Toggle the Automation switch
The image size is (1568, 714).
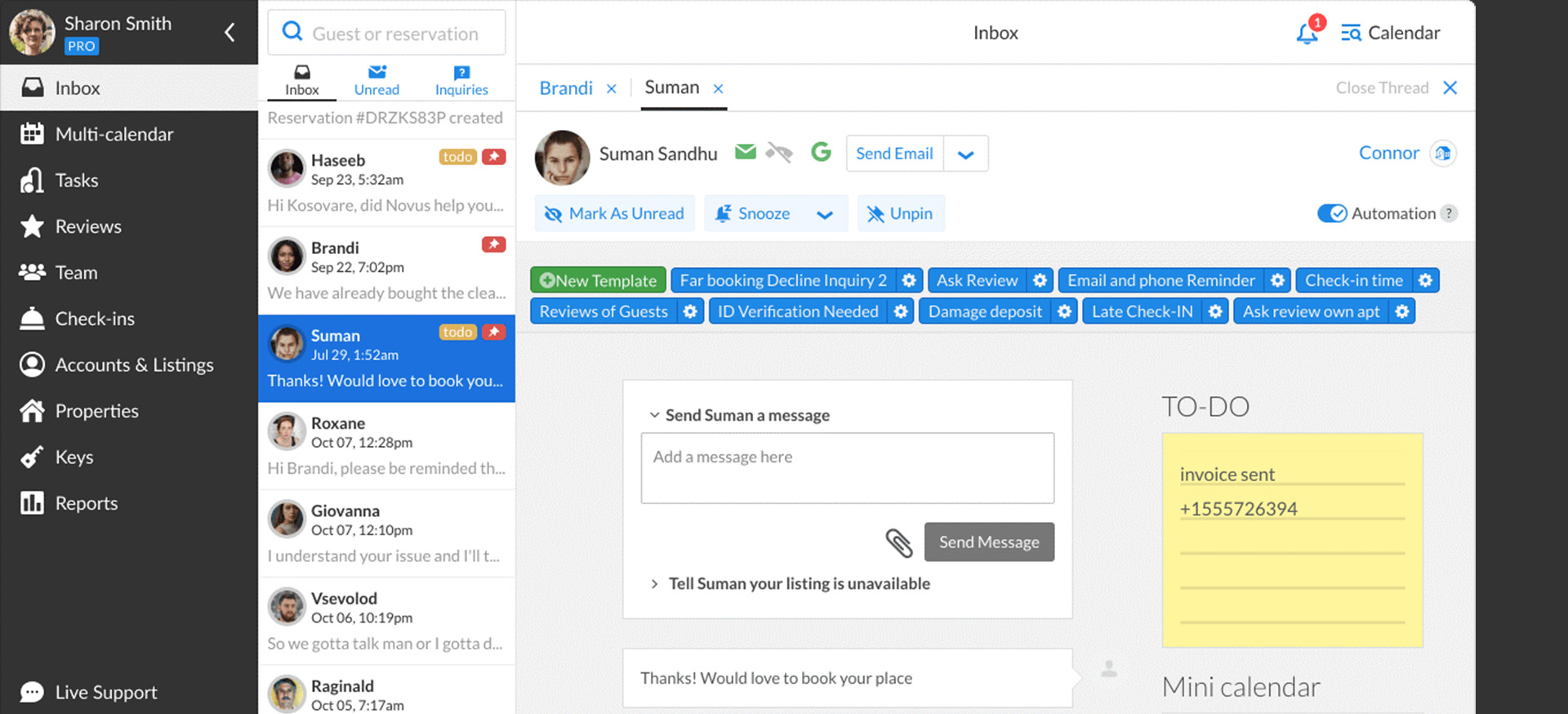click(x=1331, y=213)
